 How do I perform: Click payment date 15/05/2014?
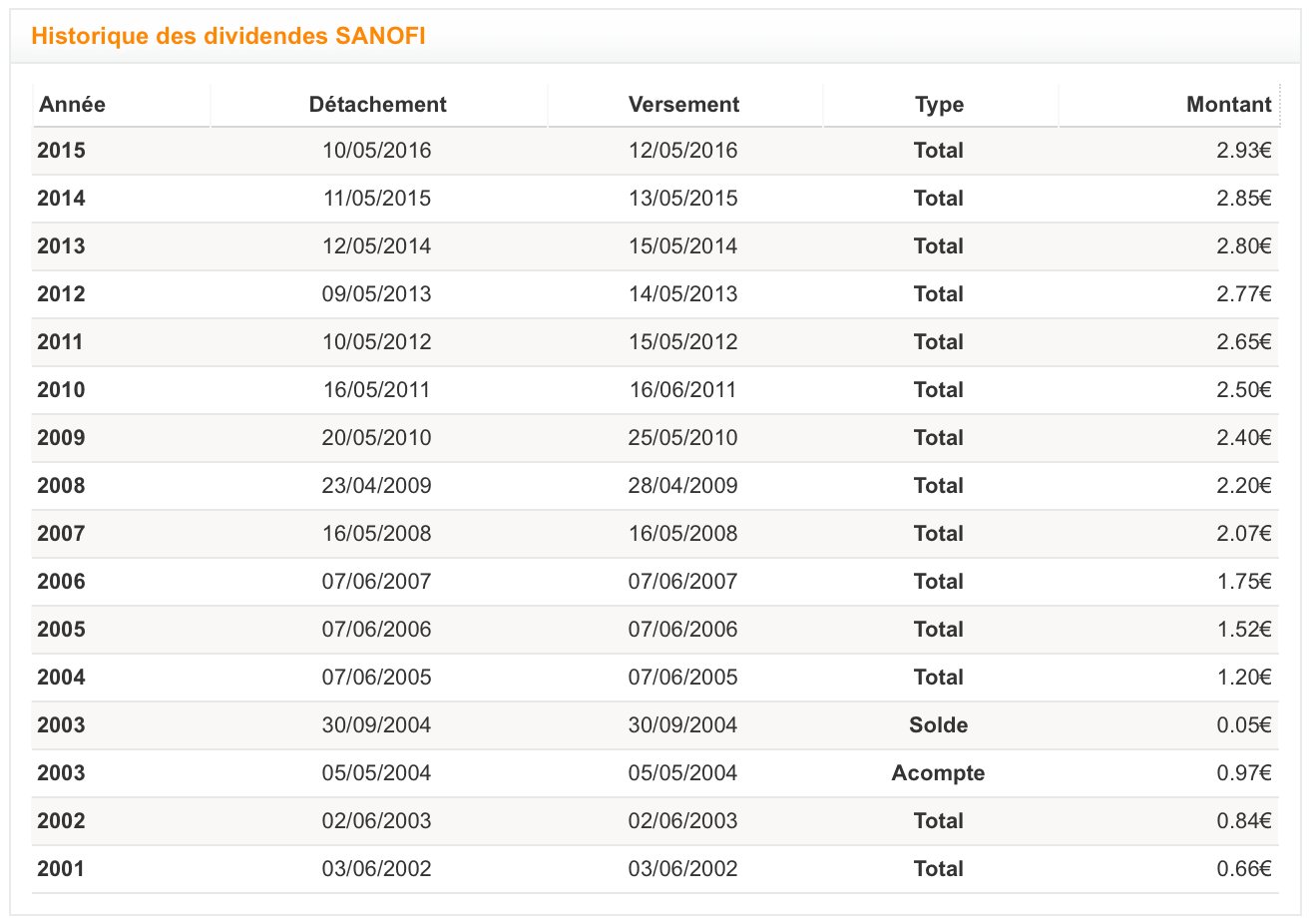pos(683,246)
